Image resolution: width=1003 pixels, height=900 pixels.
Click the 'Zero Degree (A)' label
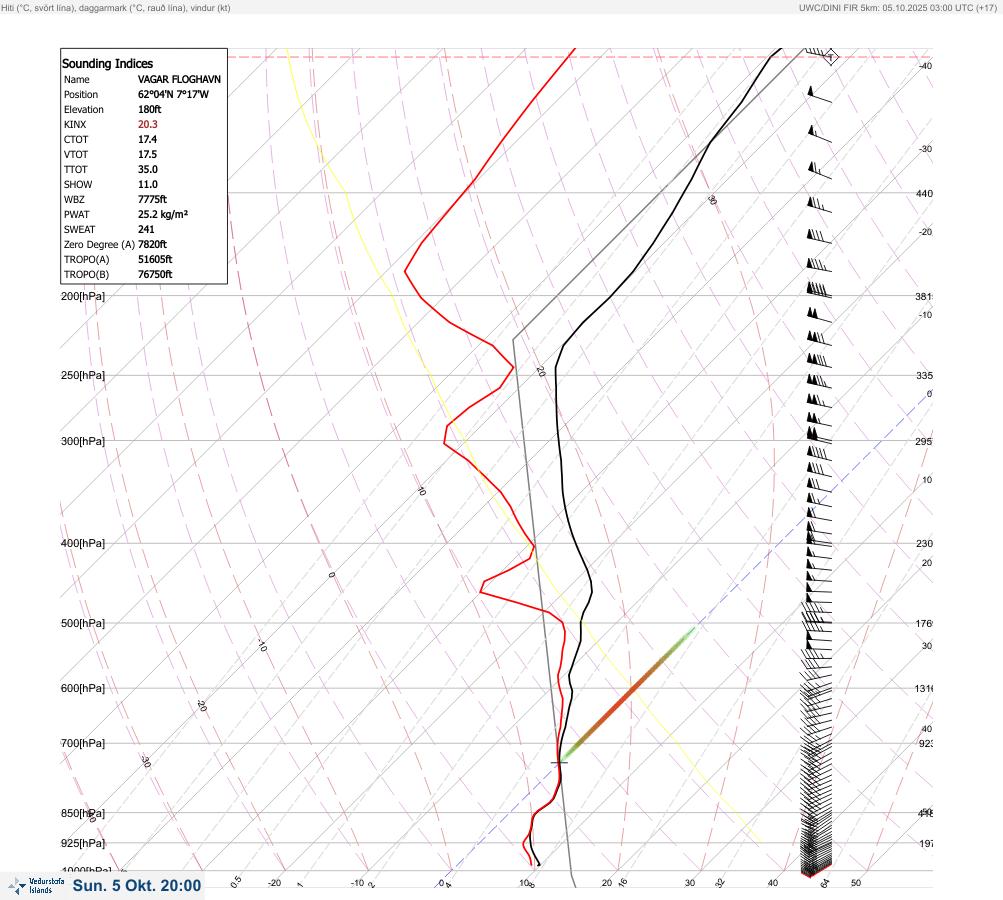[99, 244]
